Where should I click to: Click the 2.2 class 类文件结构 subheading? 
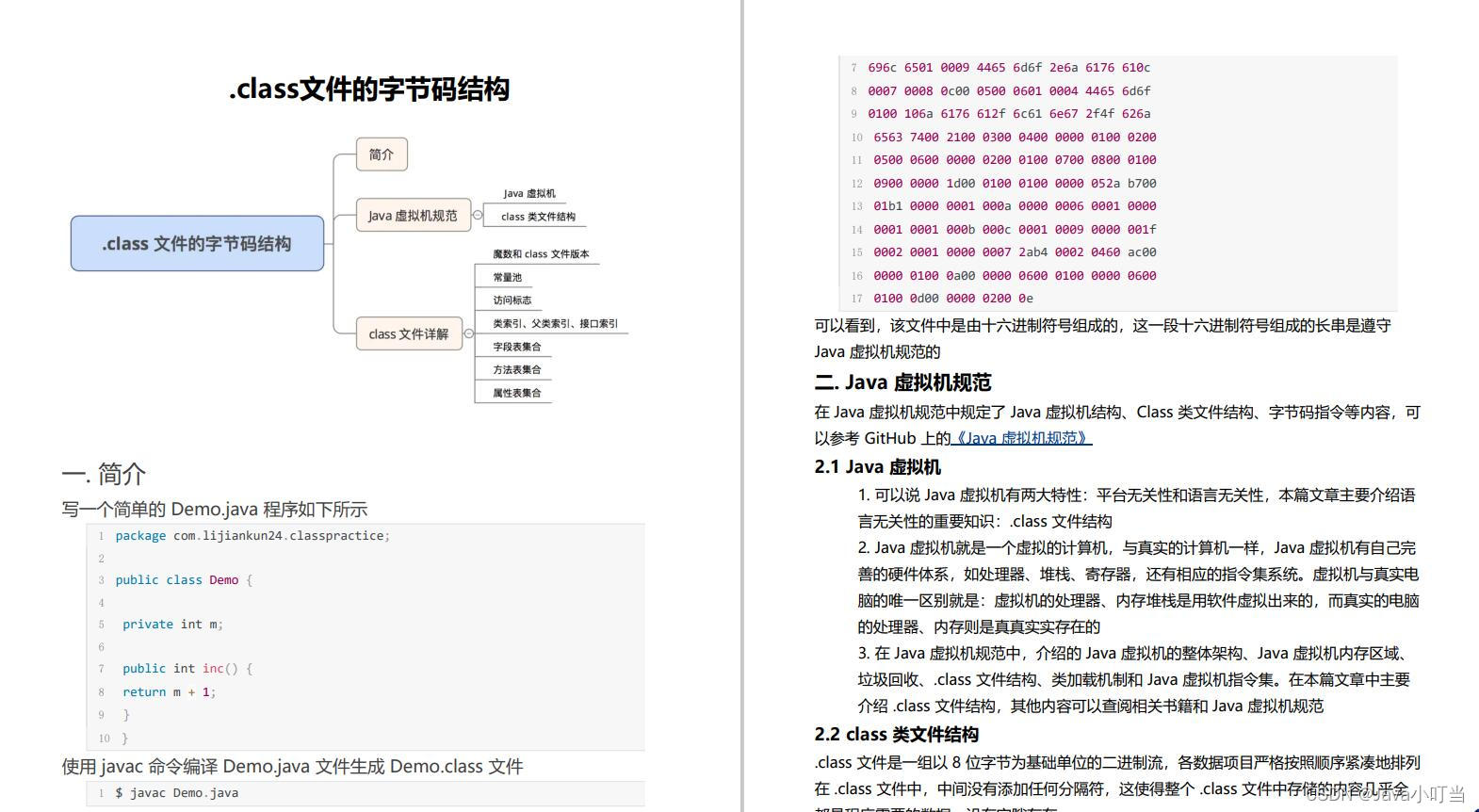point(896,735)
